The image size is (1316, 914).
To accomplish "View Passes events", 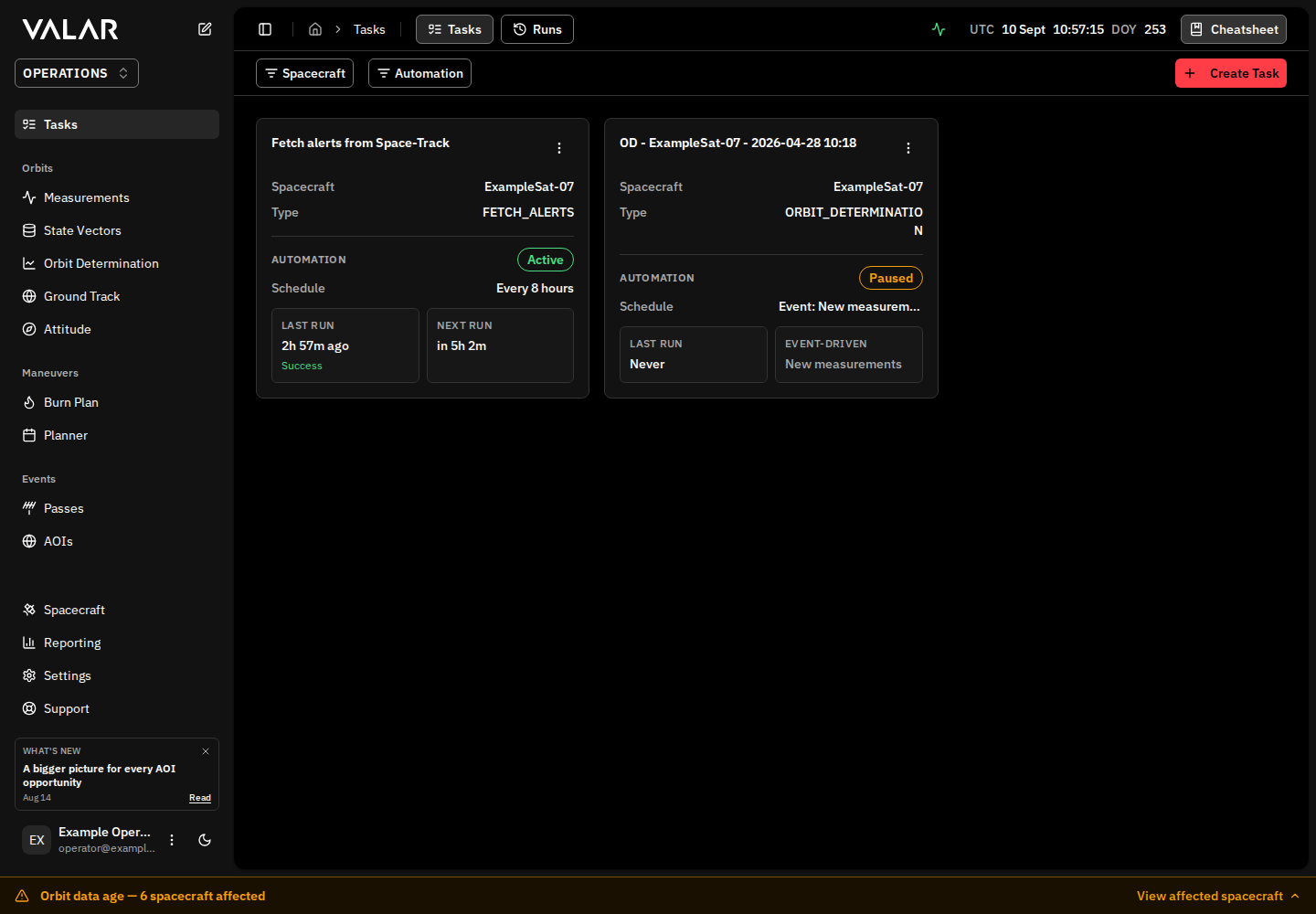I will (x=117, y=508).
